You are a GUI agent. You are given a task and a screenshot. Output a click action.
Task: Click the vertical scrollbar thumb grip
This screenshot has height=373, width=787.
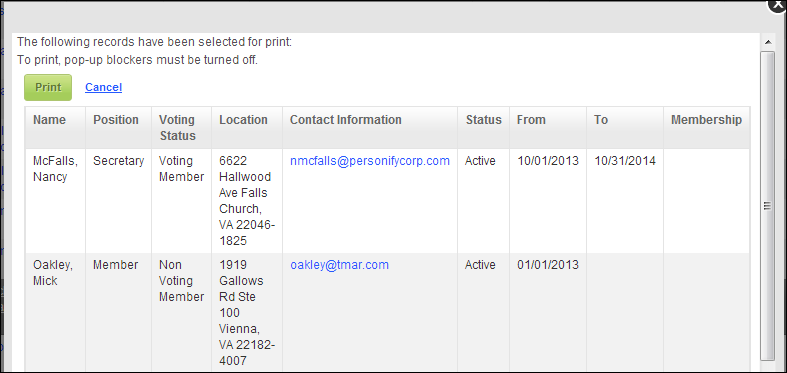coord(767,205)
